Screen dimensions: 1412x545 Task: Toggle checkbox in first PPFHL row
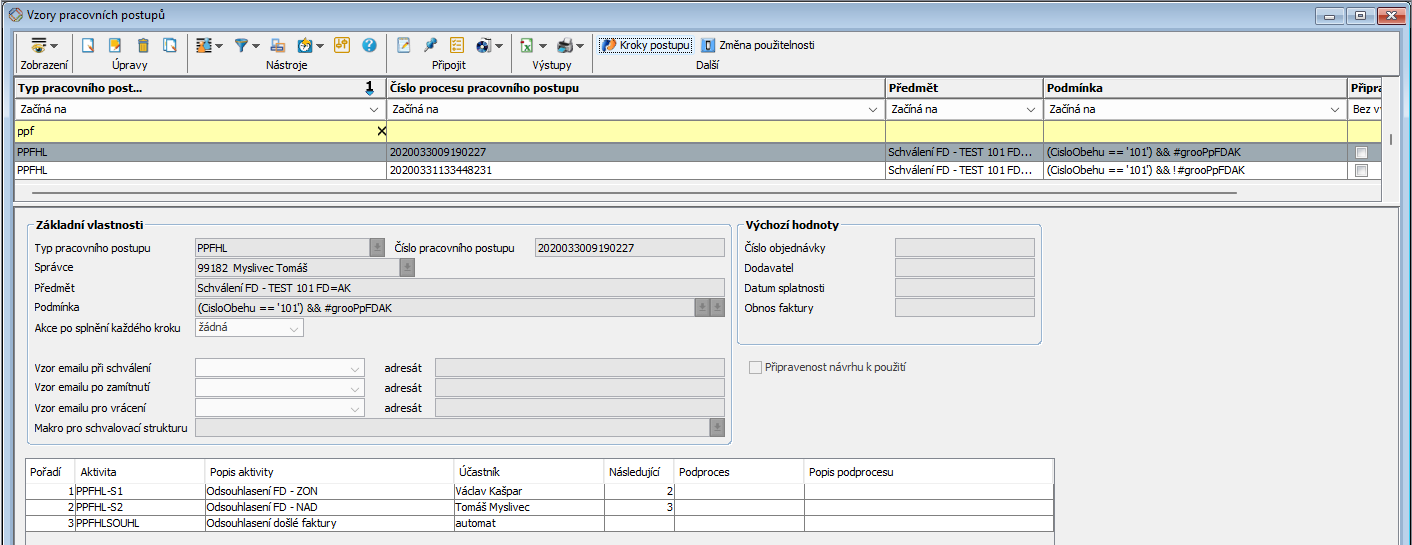(1361, 152)
